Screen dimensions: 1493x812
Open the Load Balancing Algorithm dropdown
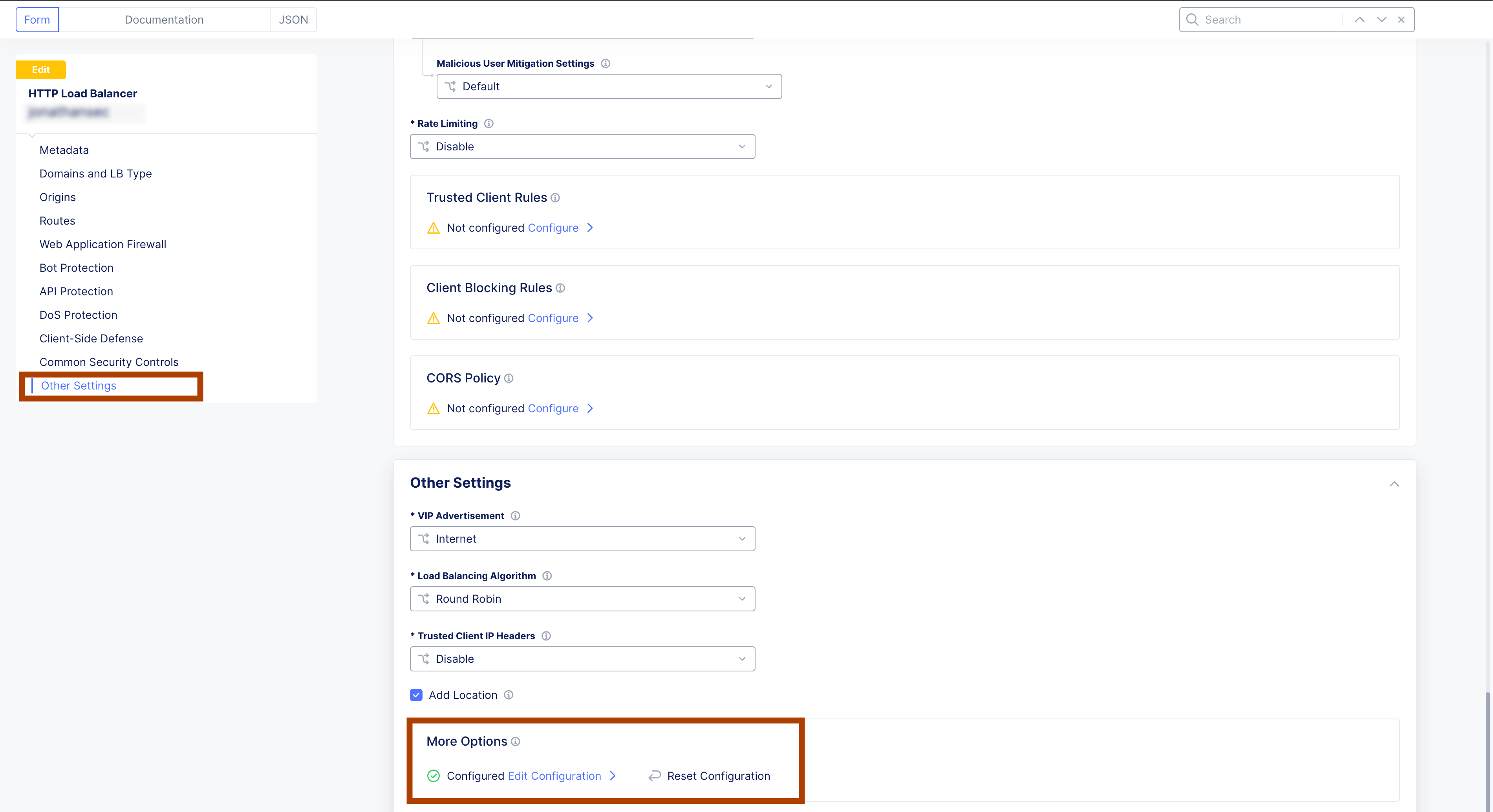click(582, 599)
